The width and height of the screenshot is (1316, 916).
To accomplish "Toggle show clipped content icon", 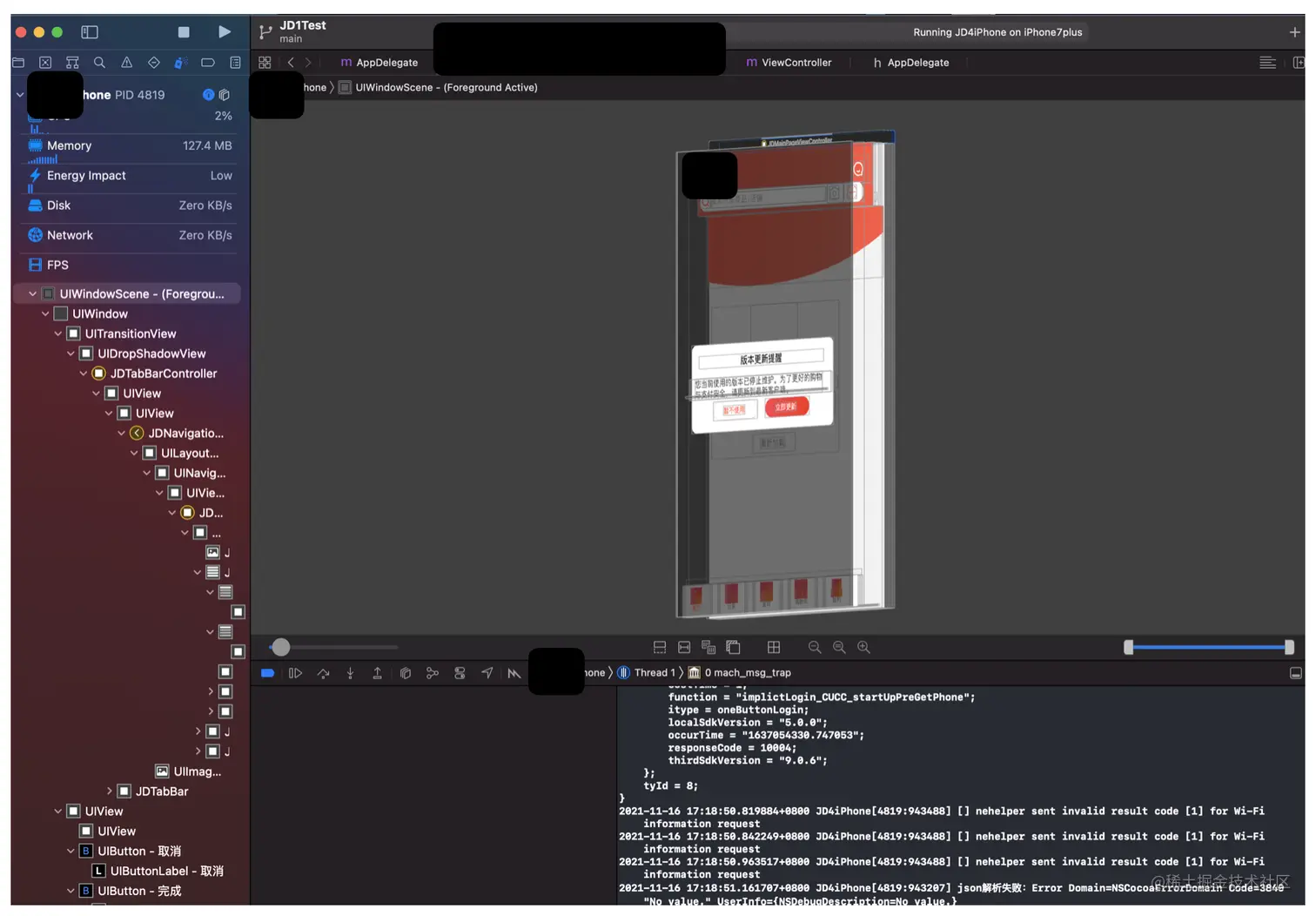I will (x=660, y=648).
